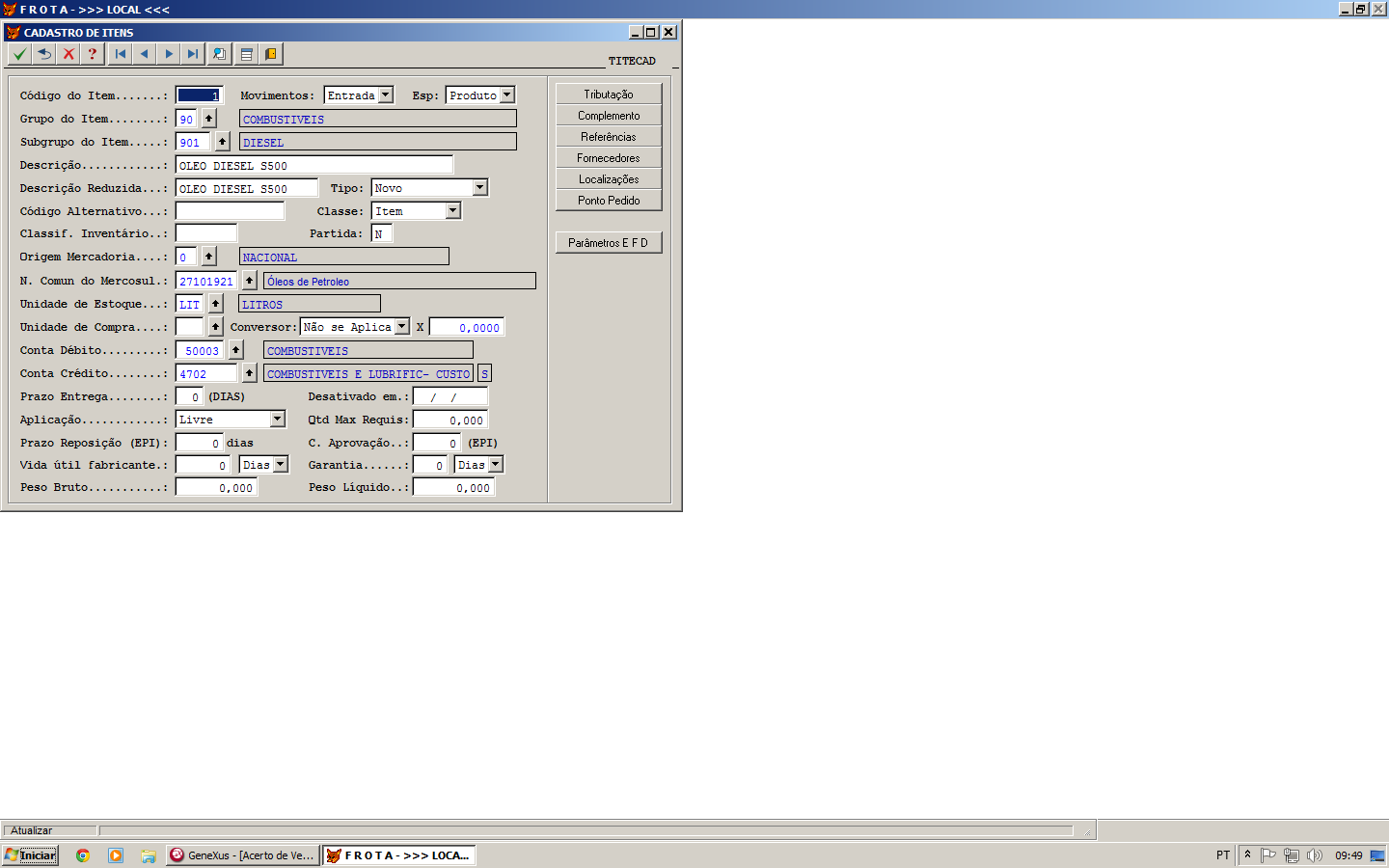The width and height of the screenshot is (1389, 868).
Task: Switch to FROTA task in taskbar
Action: [399, 855]
